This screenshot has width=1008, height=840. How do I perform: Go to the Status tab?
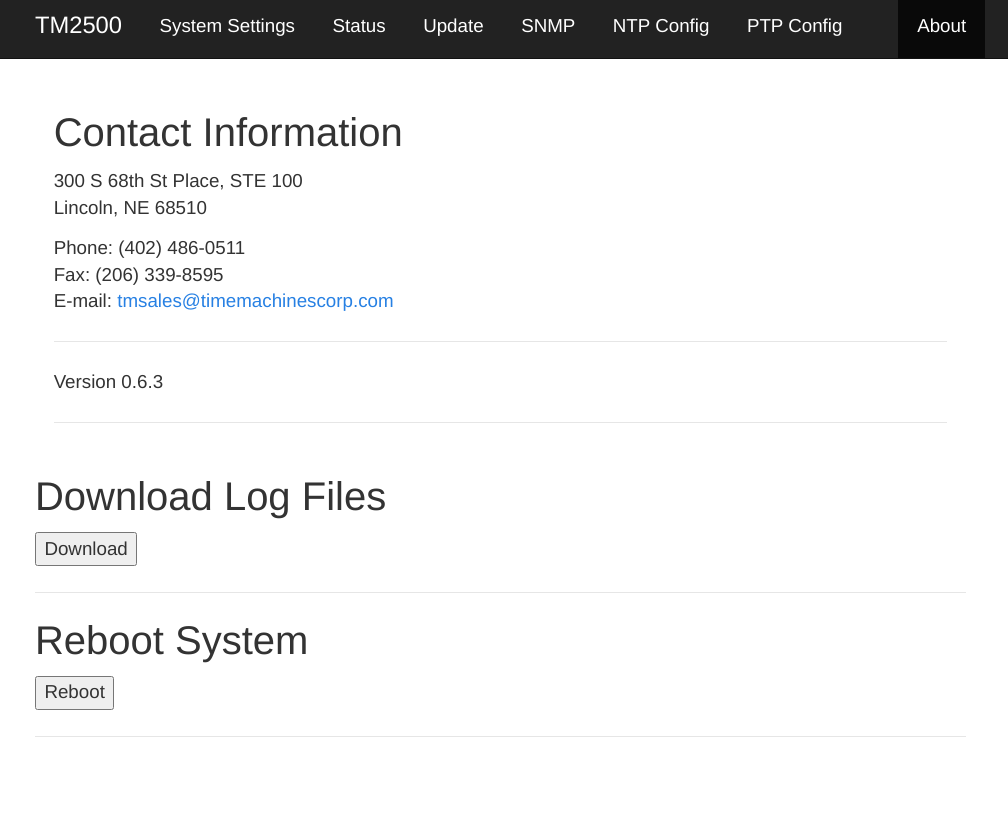click(358, 26)
